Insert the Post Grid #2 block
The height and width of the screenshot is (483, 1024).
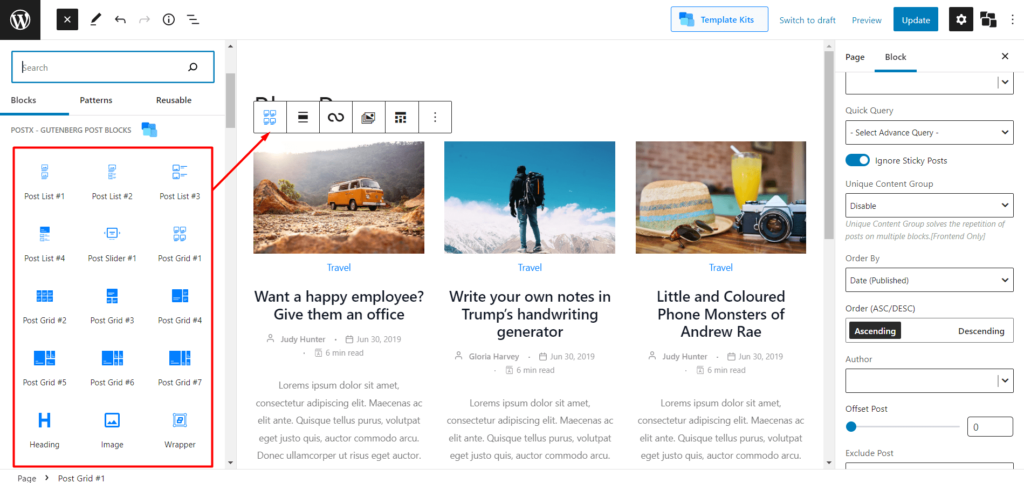(44, 305)
